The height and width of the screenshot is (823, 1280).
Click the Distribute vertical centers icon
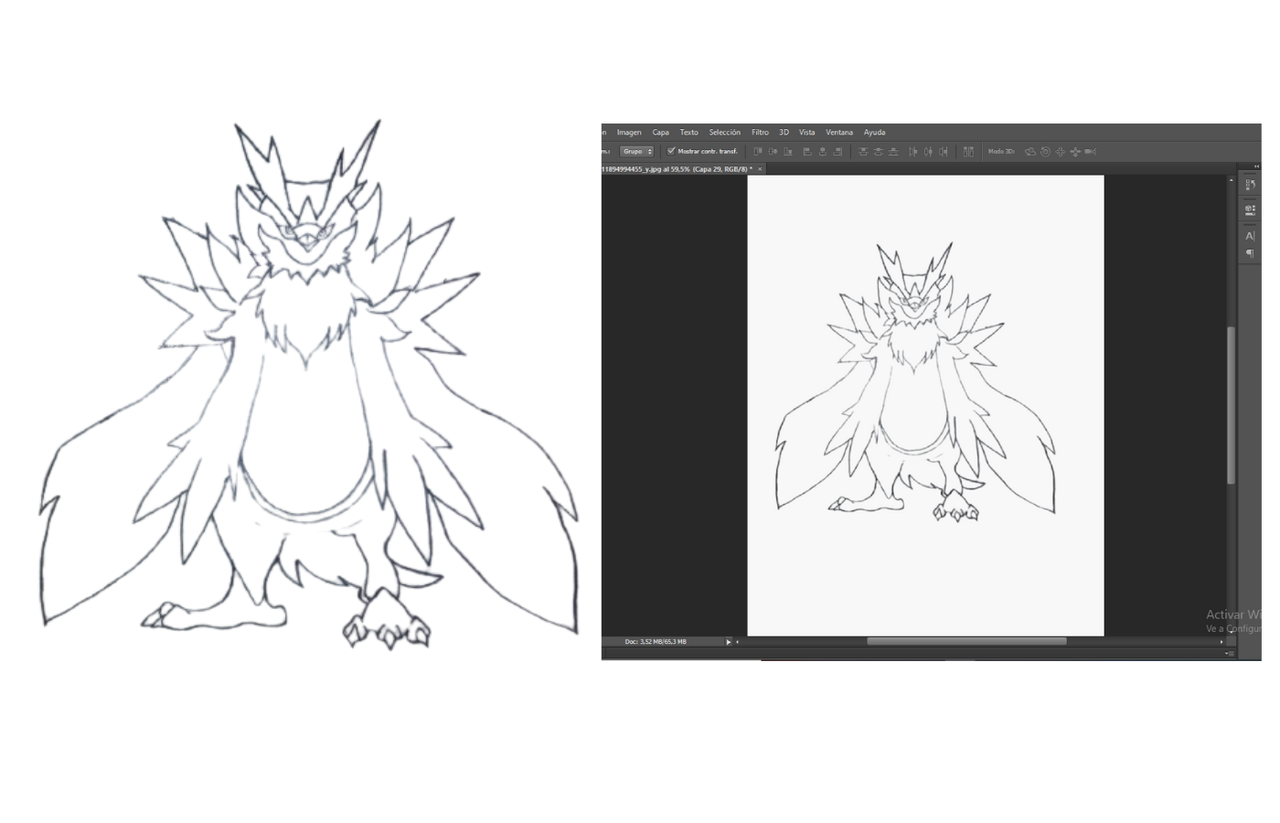pyautogui.click(x=878, y=151)
